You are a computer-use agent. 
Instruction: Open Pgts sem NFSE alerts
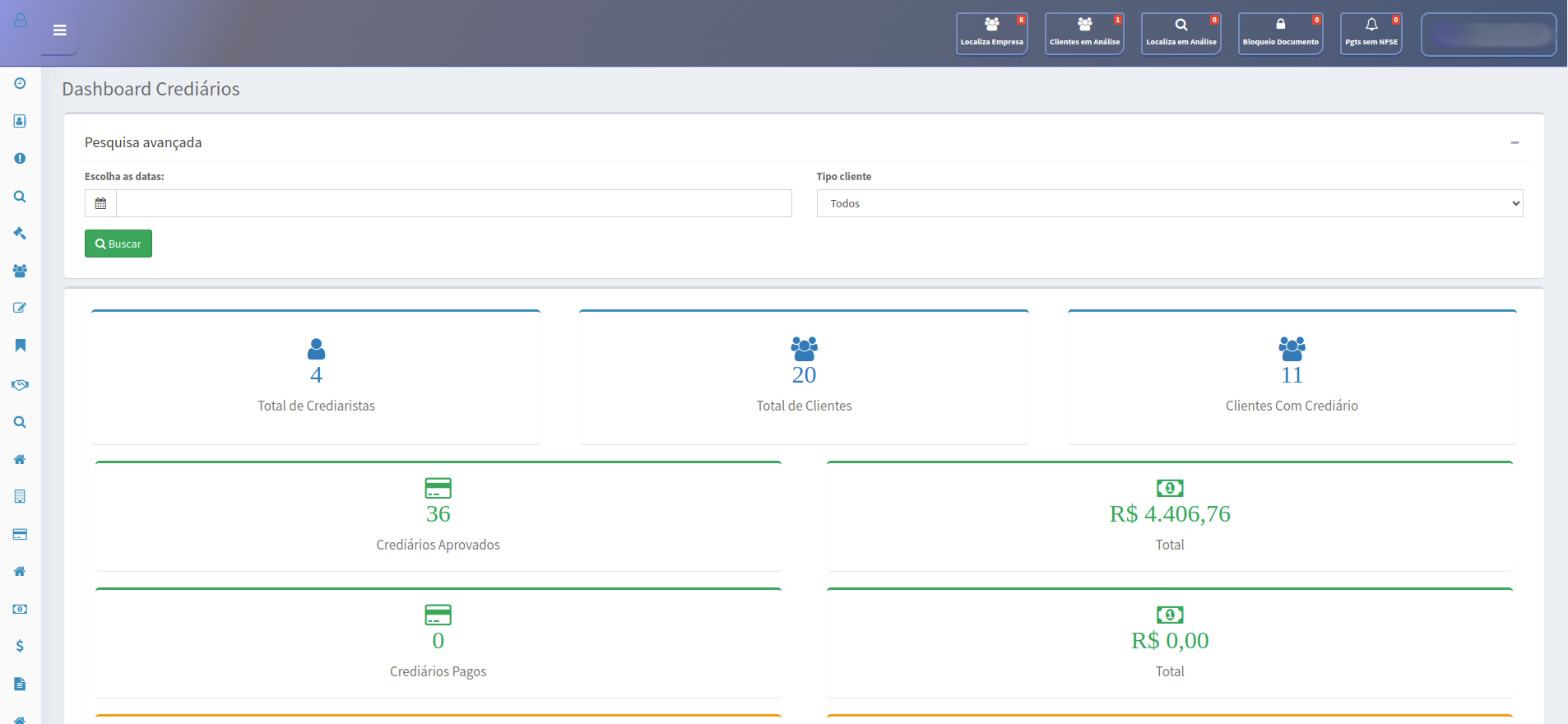coord(1371,34)
